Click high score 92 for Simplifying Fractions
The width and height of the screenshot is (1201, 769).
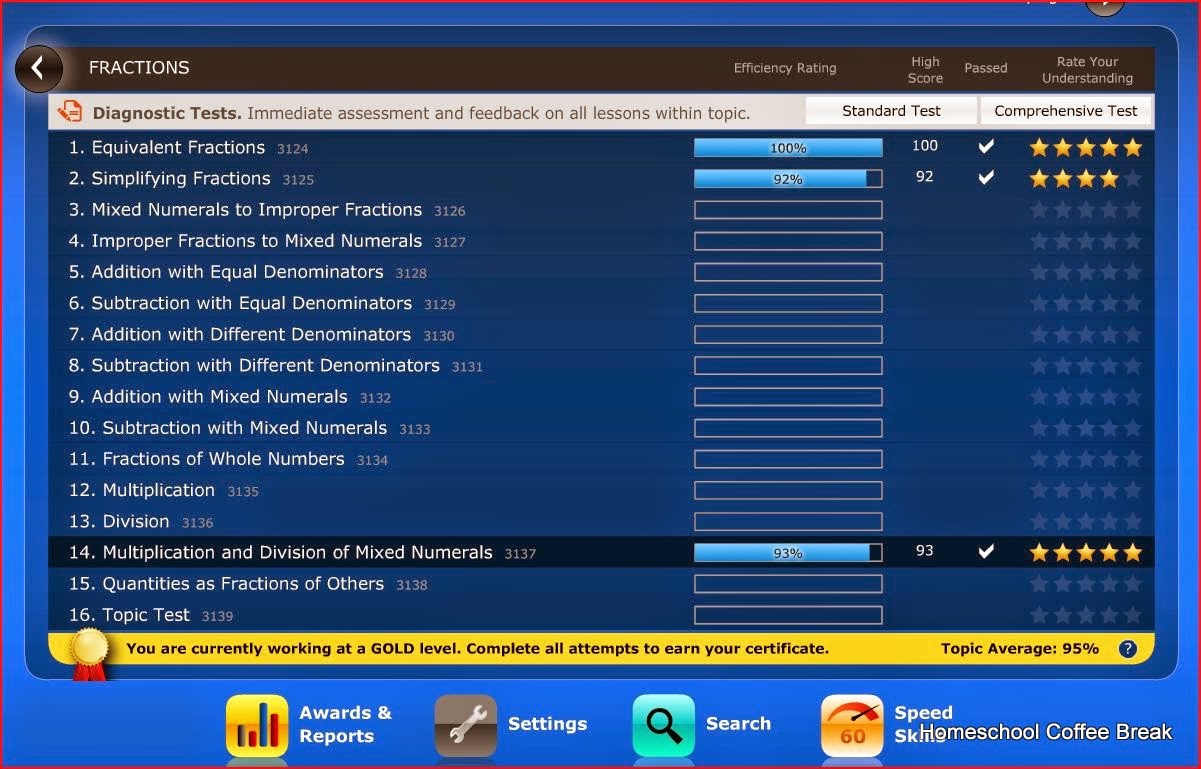pos(924,177)
